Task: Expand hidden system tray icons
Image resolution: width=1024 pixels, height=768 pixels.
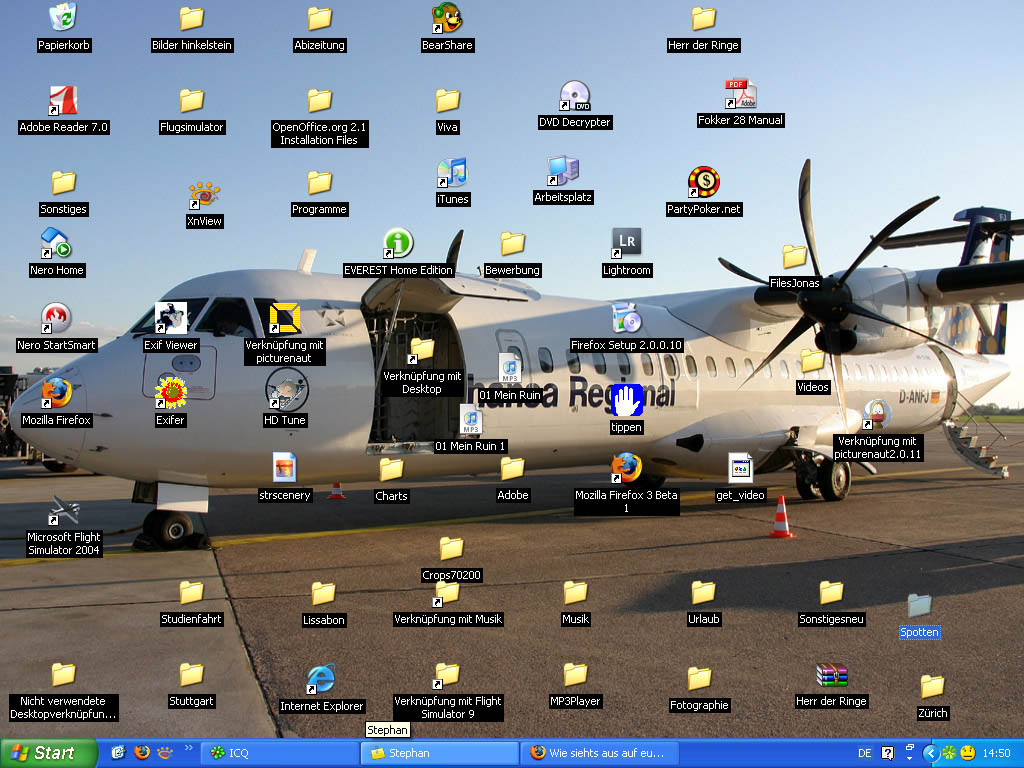Action: (x=930, y=753)
